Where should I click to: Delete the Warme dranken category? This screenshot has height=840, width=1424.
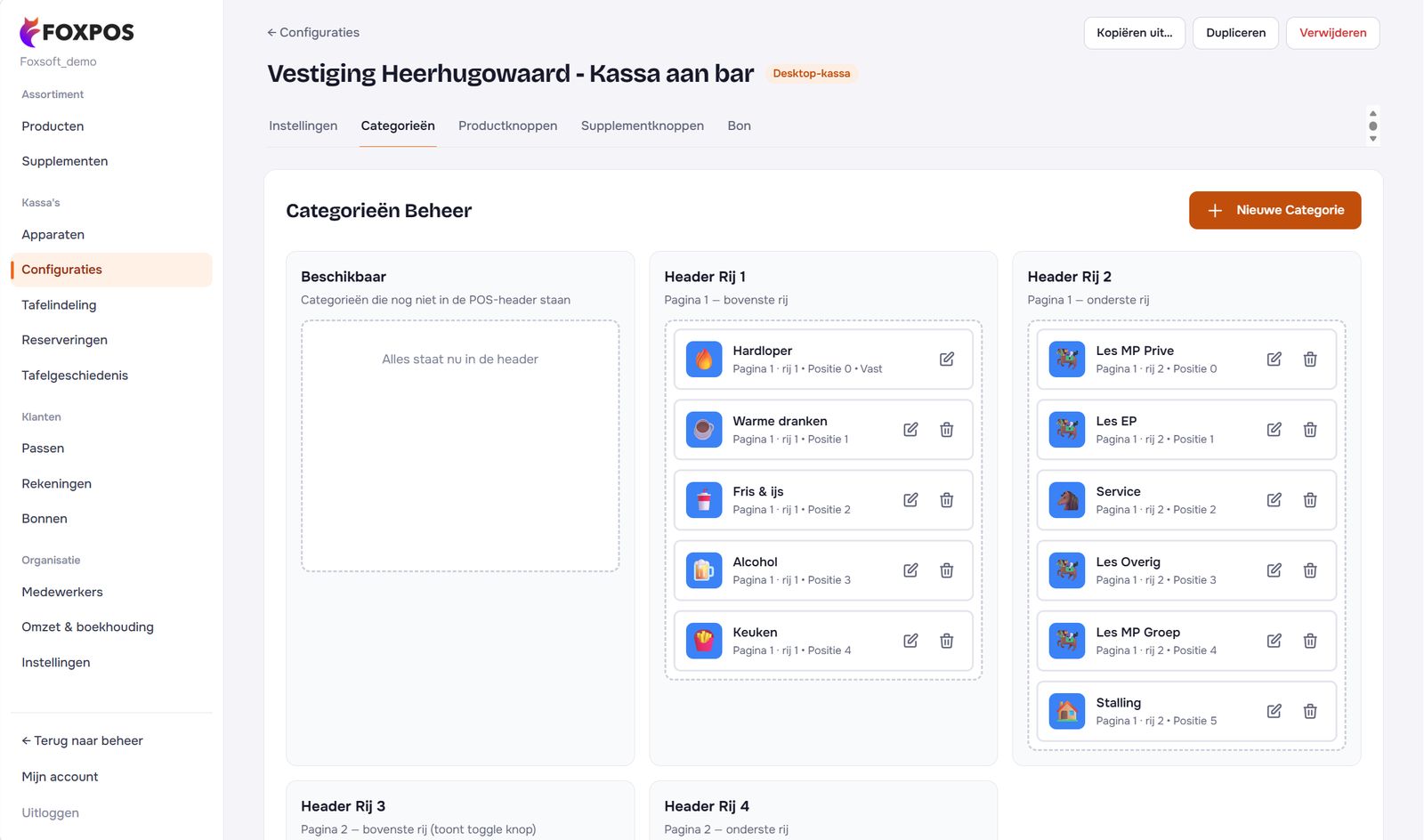click(947, 430)
